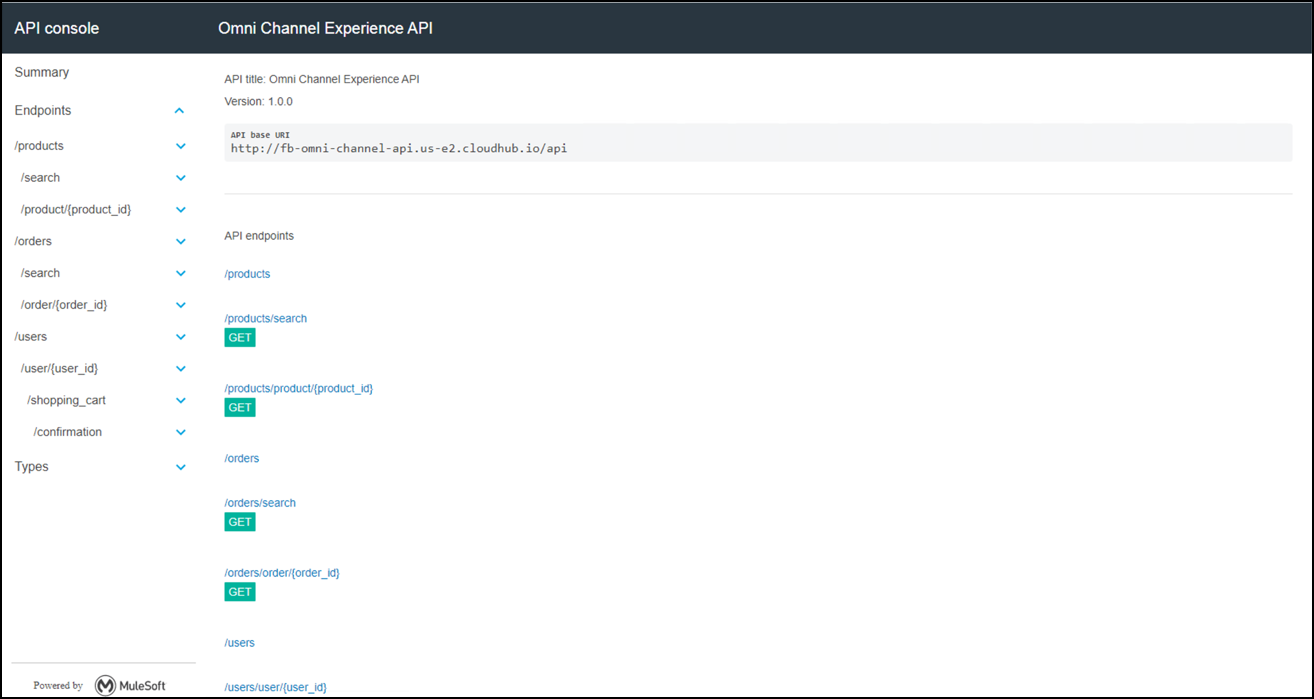Click GET button under /products/product/{product_id}
The height and width of the screenshot is (699, 1314).
click(240, 408)
